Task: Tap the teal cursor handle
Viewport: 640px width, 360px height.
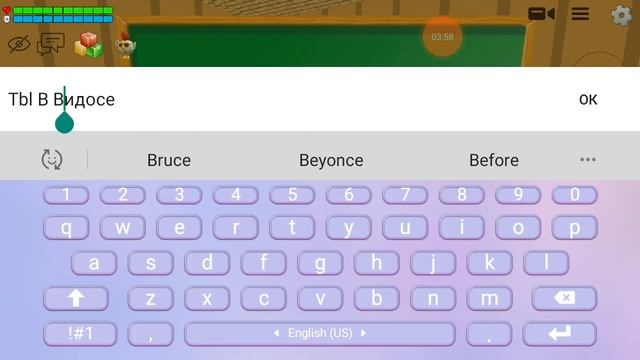Action: (x=64, y=123)
